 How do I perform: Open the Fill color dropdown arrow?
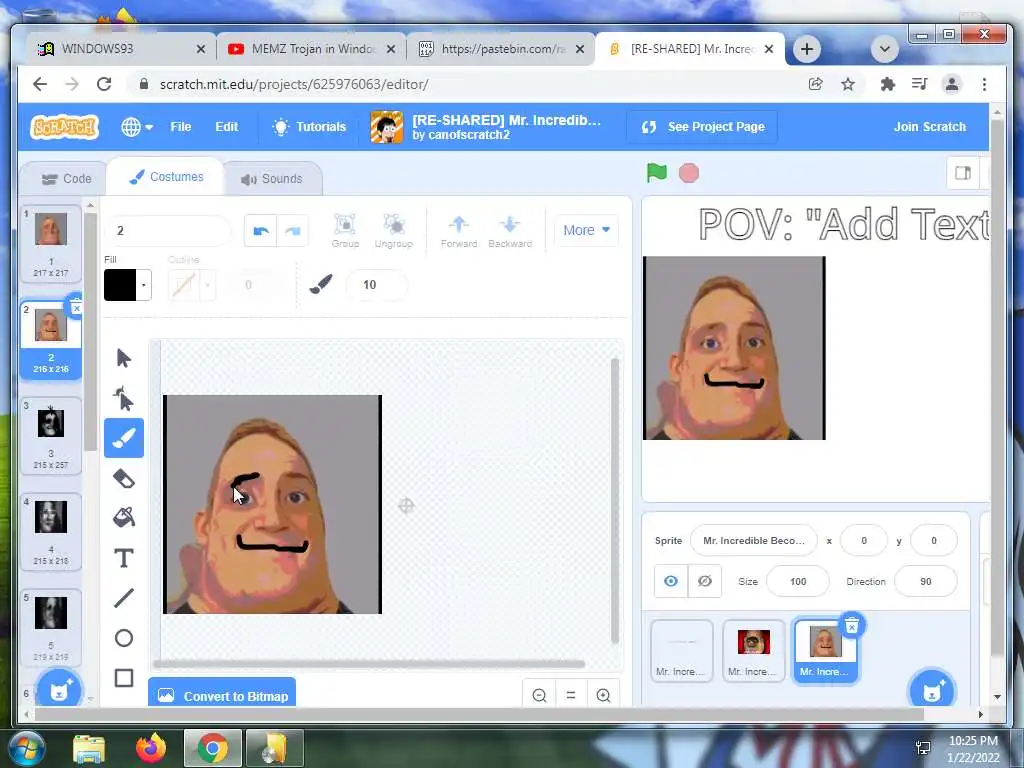144,285
